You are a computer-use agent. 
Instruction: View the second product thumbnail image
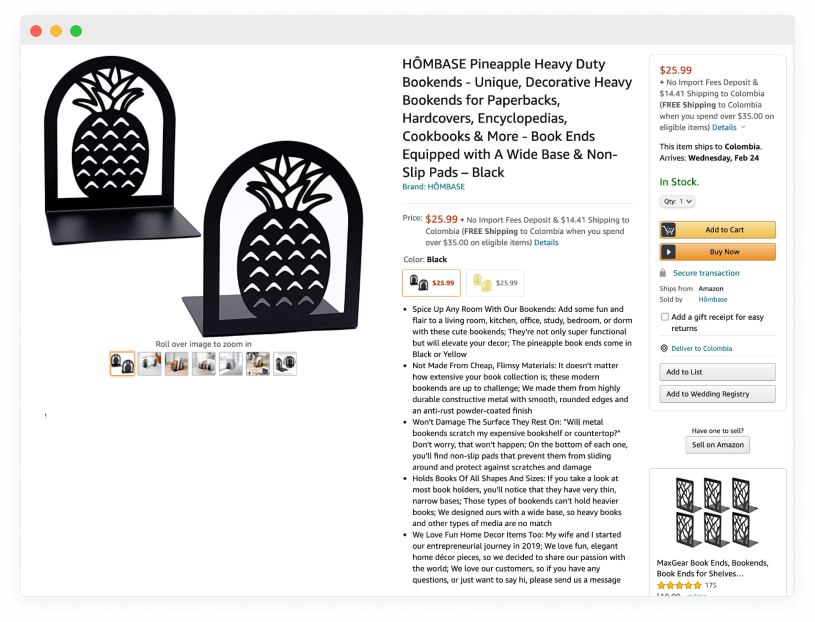coord(150,364)
